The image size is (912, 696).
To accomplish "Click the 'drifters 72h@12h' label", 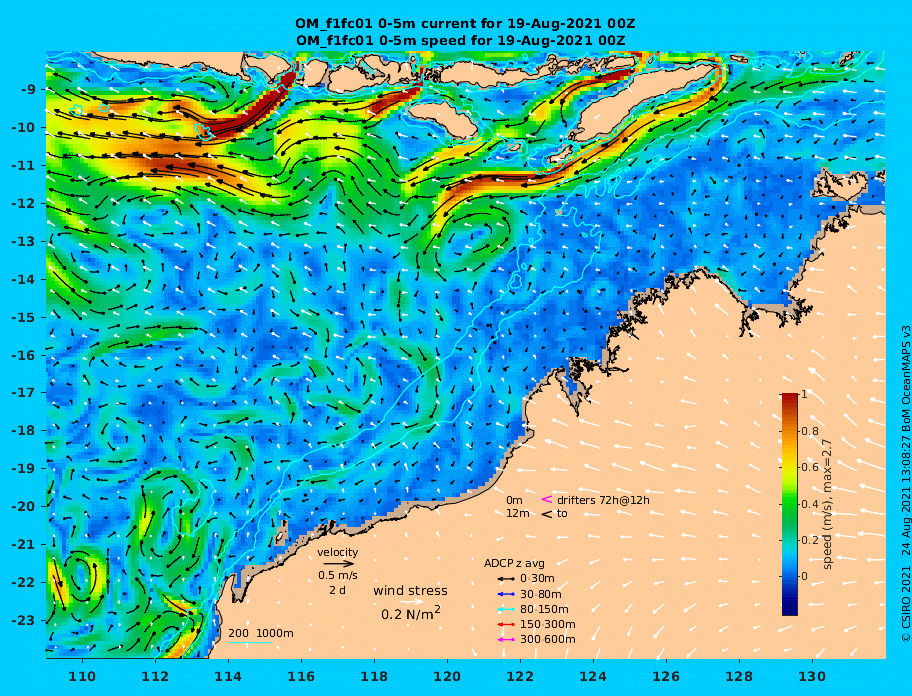I will pyautogui.click(x=603, y=500).
